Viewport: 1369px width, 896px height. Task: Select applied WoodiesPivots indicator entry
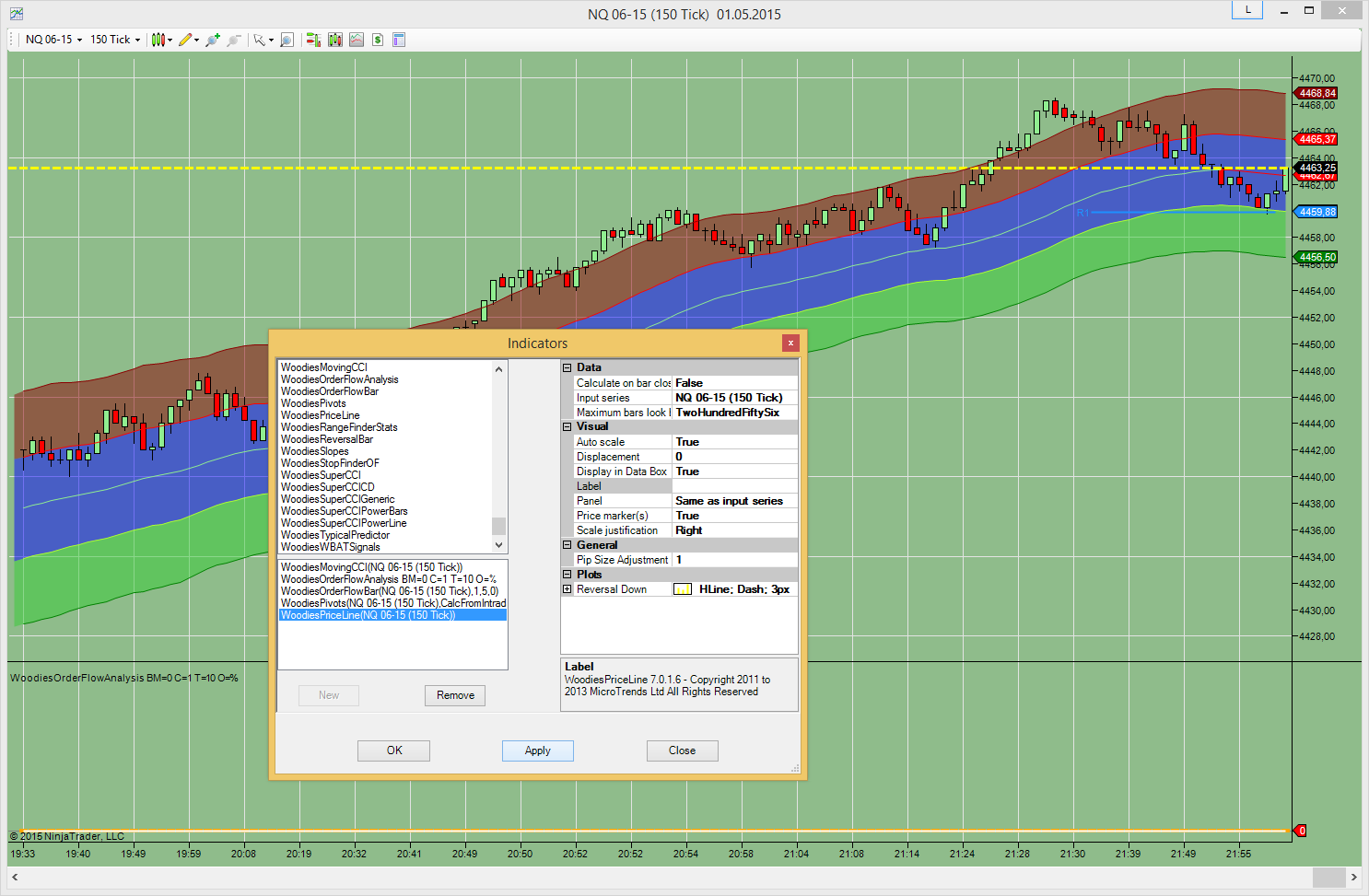[392, 603]
